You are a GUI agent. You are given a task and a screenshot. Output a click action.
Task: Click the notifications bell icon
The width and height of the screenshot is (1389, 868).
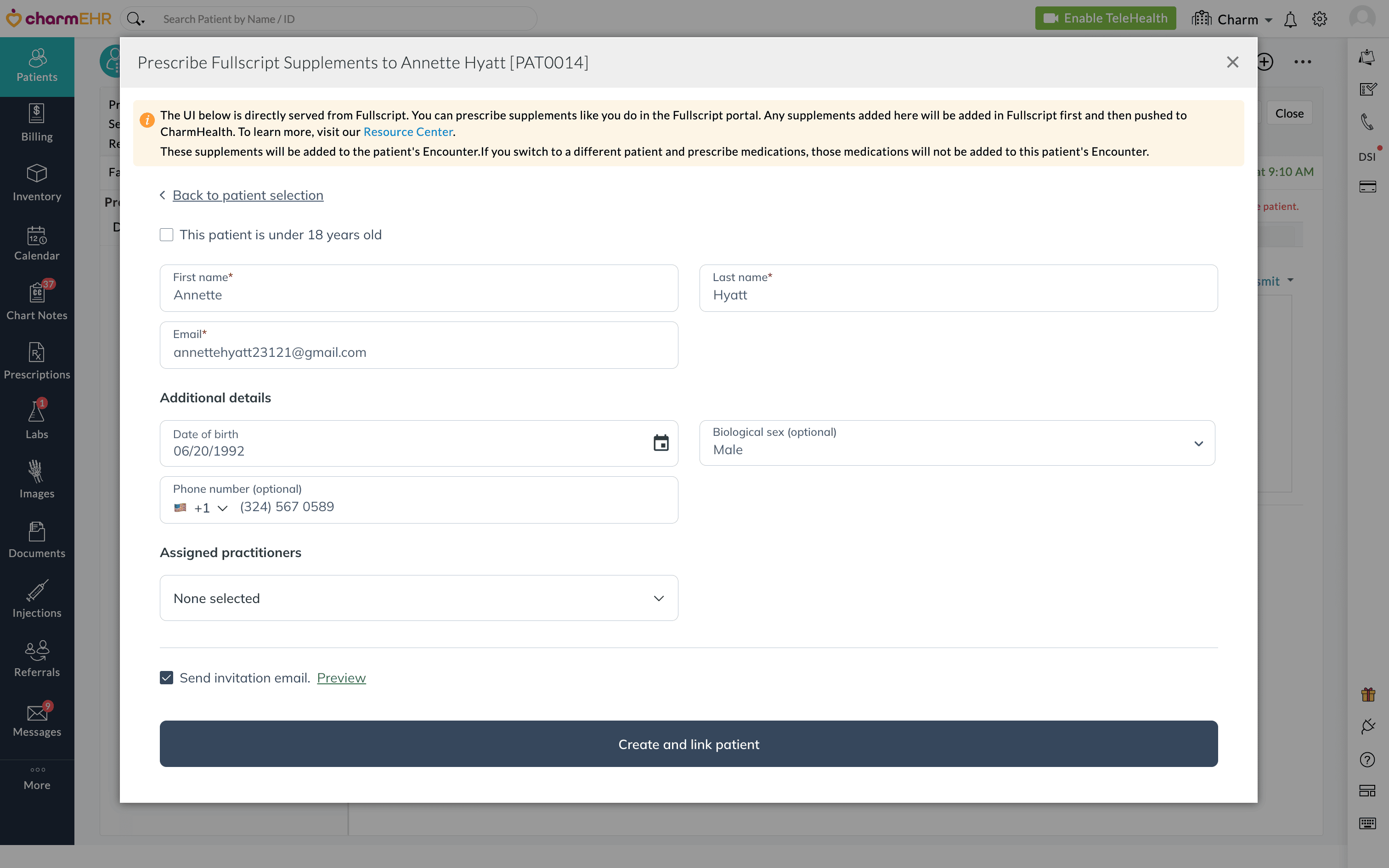click(x=1291, y=19)
